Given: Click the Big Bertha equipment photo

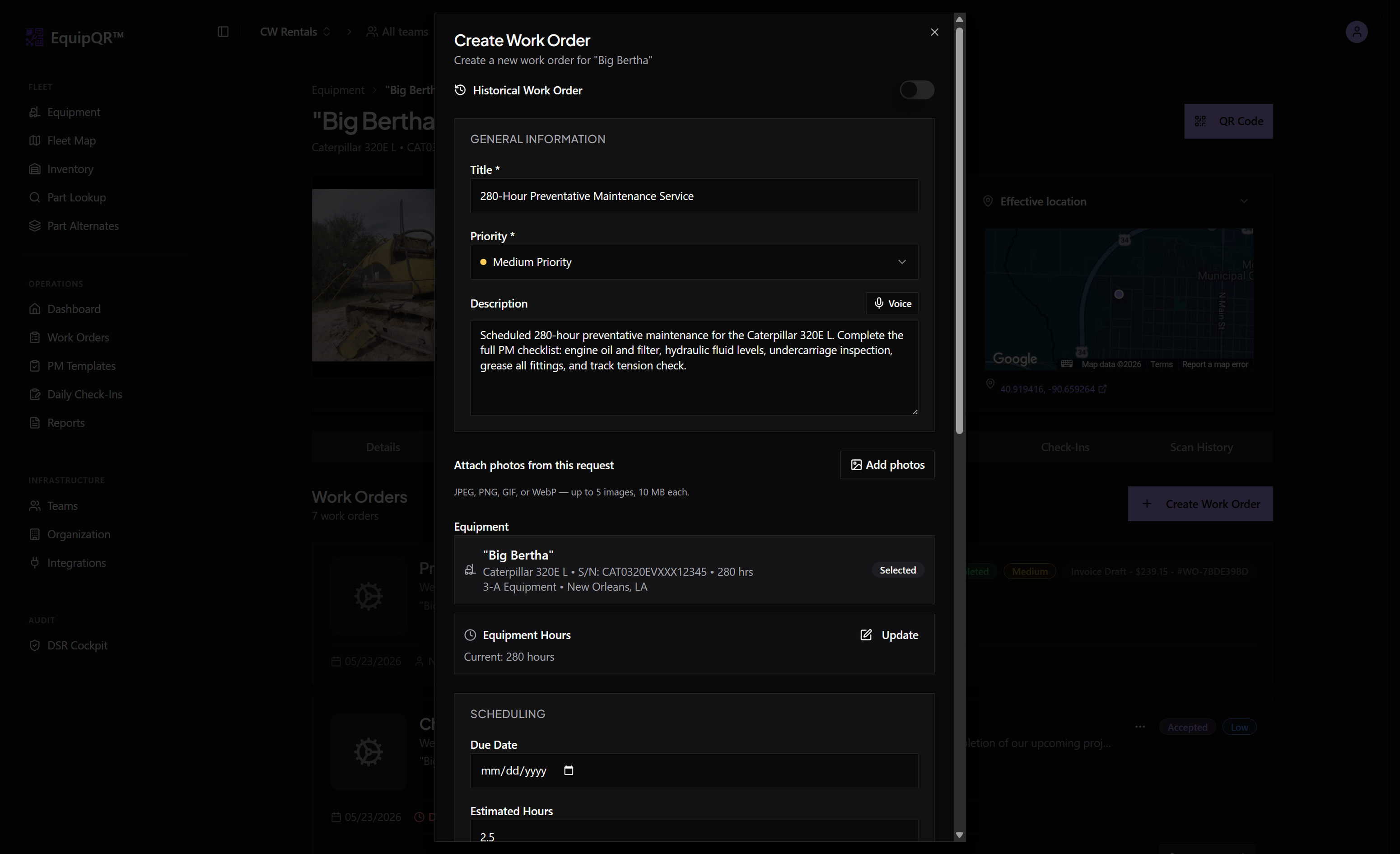Looking at the screenshot, I should tap(373, 275).
